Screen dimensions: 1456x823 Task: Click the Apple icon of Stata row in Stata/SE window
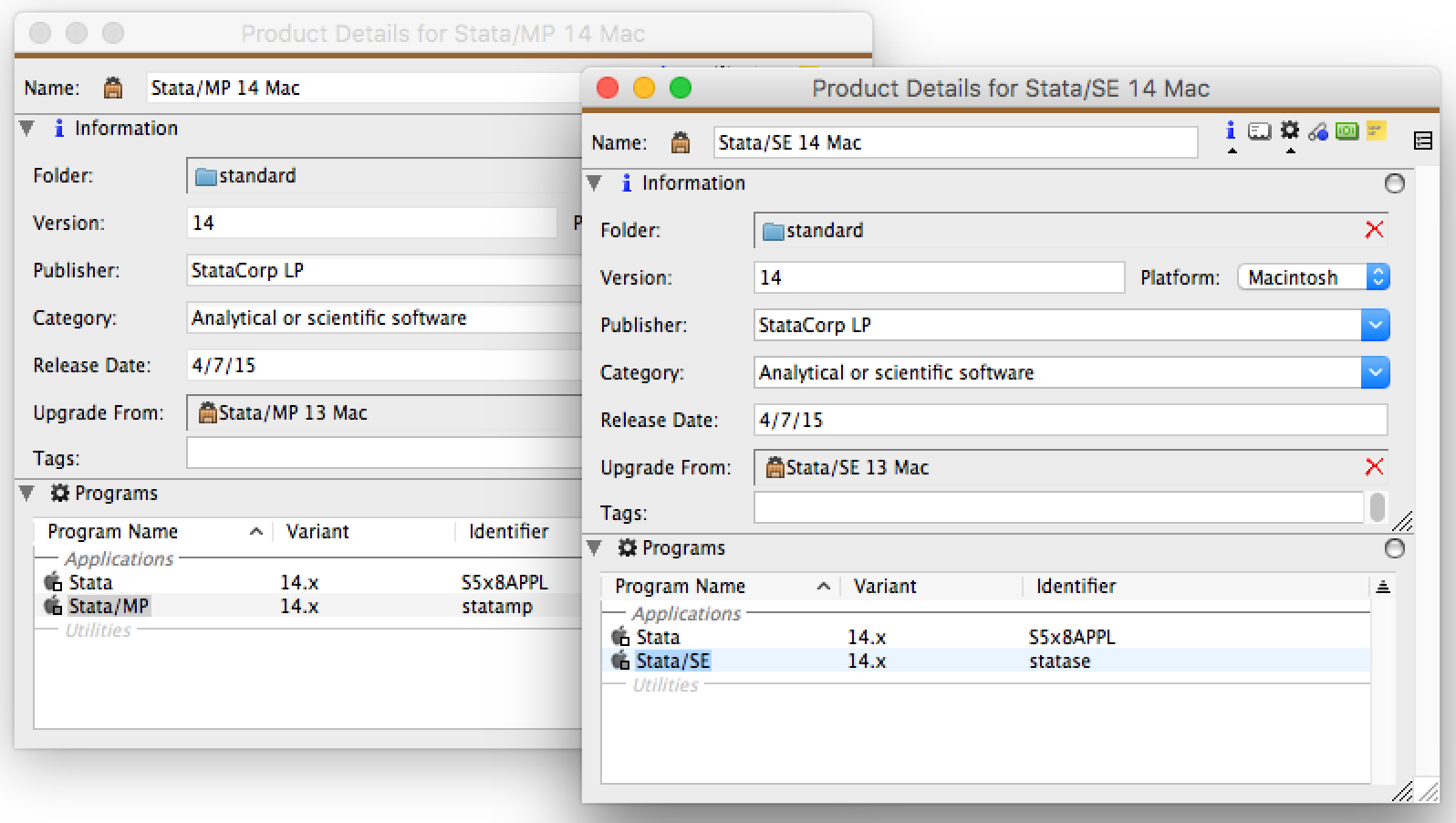[x=620, y=636]
